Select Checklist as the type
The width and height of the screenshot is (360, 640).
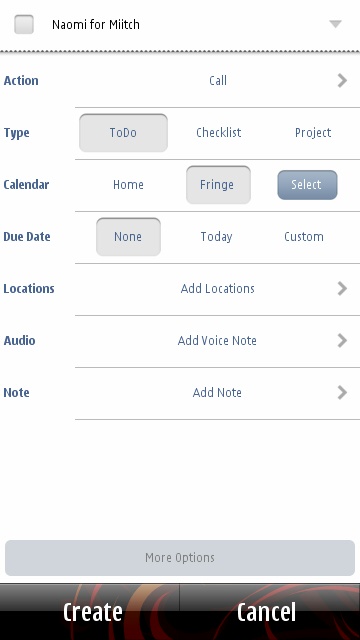click(x=218, y=133)
